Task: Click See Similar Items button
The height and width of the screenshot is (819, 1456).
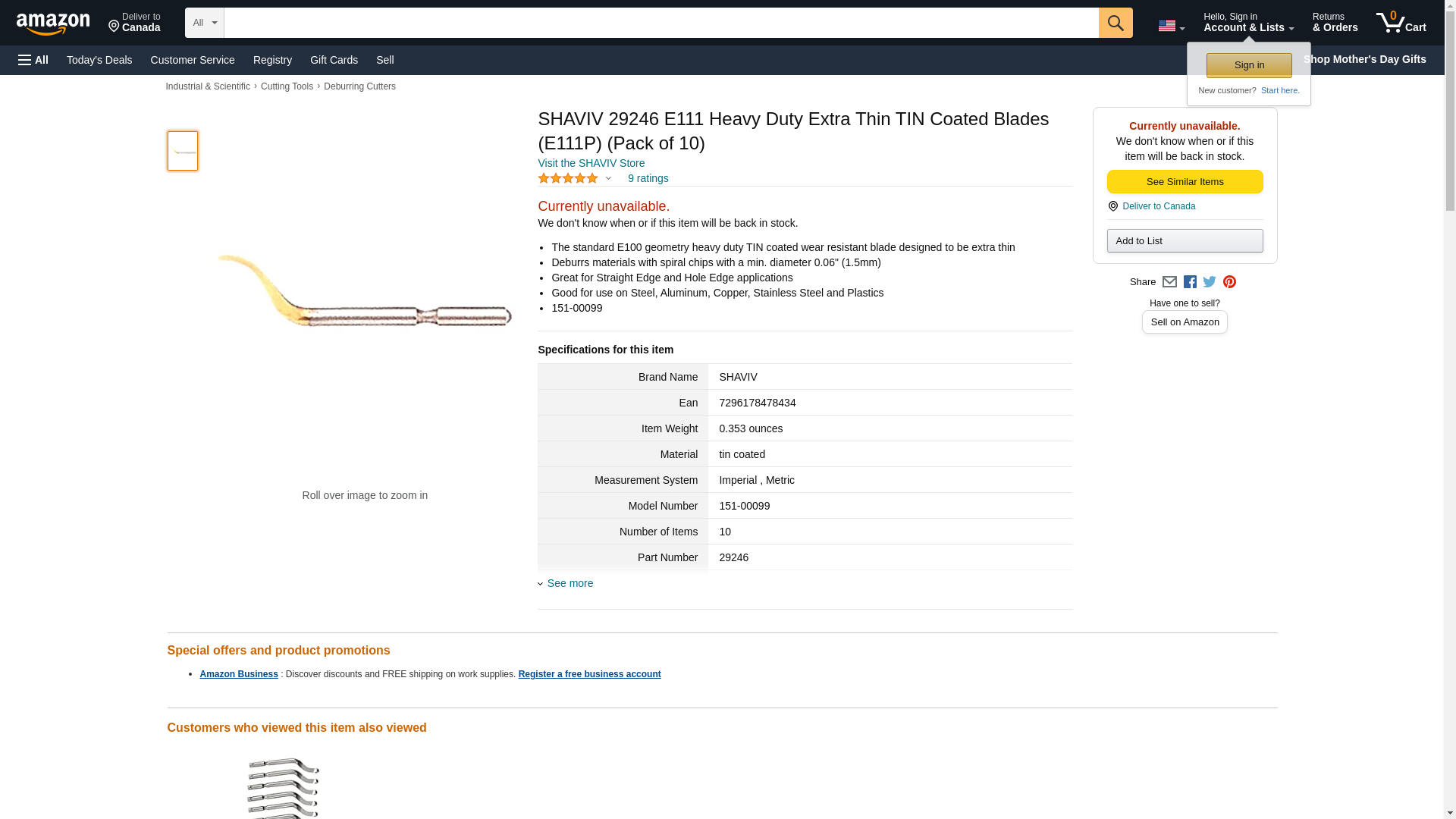Action: pyautogui.click(x=1185, y=182)
